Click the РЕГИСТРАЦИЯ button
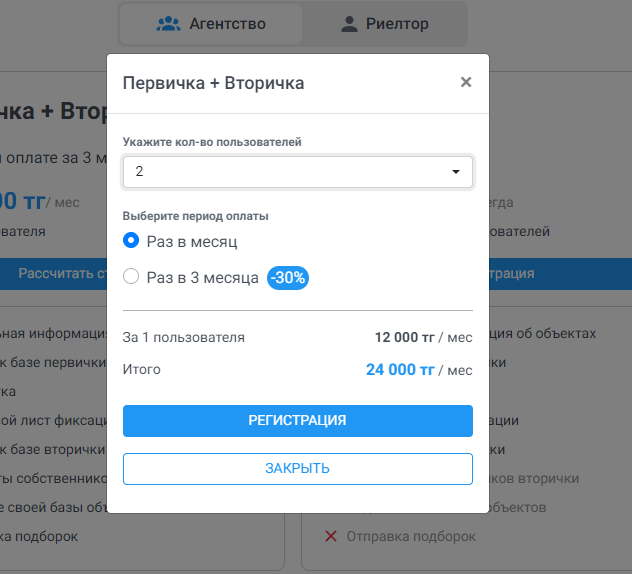 (298, 421)
